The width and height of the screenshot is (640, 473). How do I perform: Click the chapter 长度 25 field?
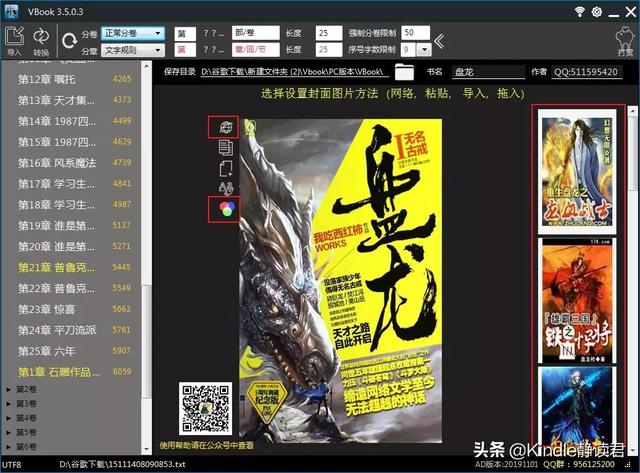(329, 50)
